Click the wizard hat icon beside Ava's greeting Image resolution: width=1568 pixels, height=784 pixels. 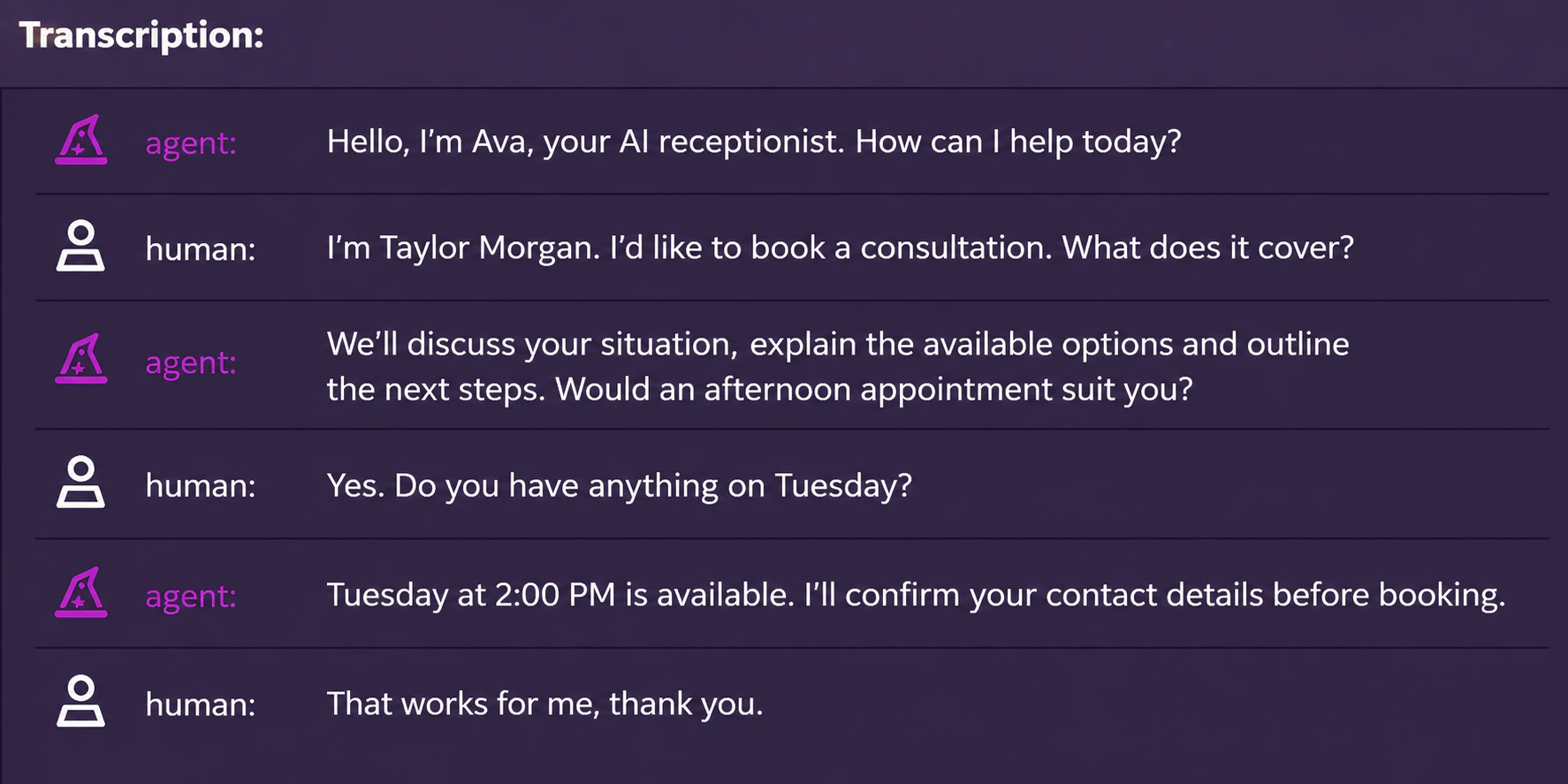click(81, 140)
